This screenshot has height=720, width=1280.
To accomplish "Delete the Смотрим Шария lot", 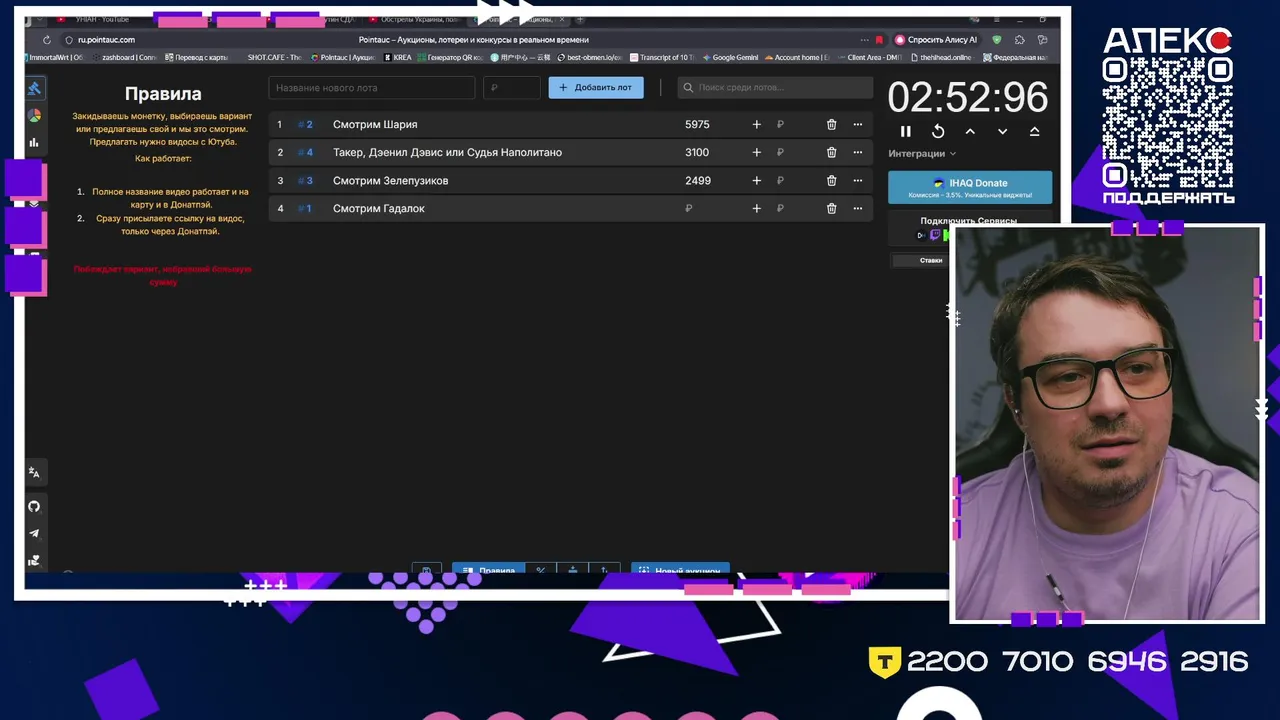I will (831, 125).
